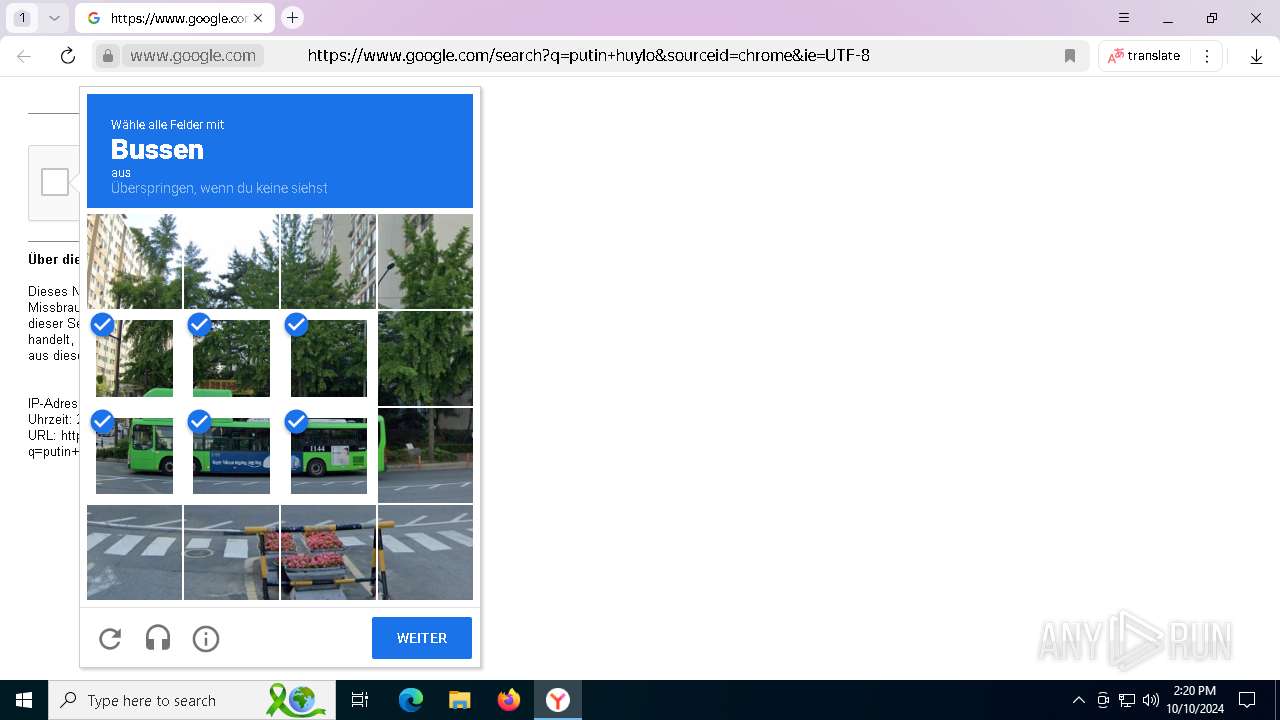Select the top-row tile in the second column
This screenshot has width=1280, height=720.
[x=231, y=261]
